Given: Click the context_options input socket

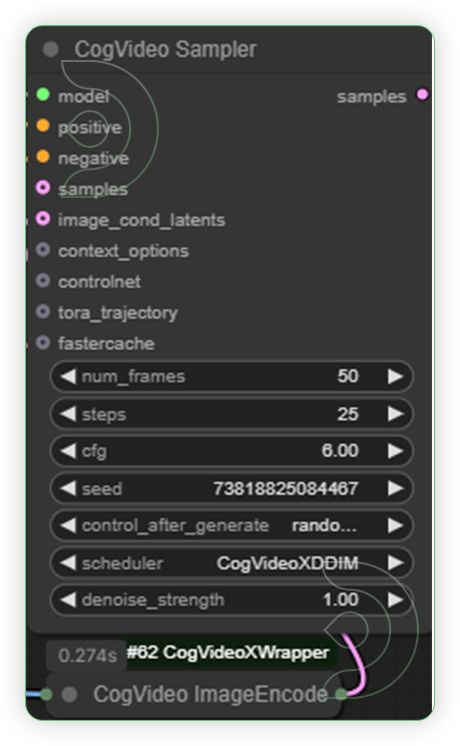Looking at the screenshot, I should 43,249.
